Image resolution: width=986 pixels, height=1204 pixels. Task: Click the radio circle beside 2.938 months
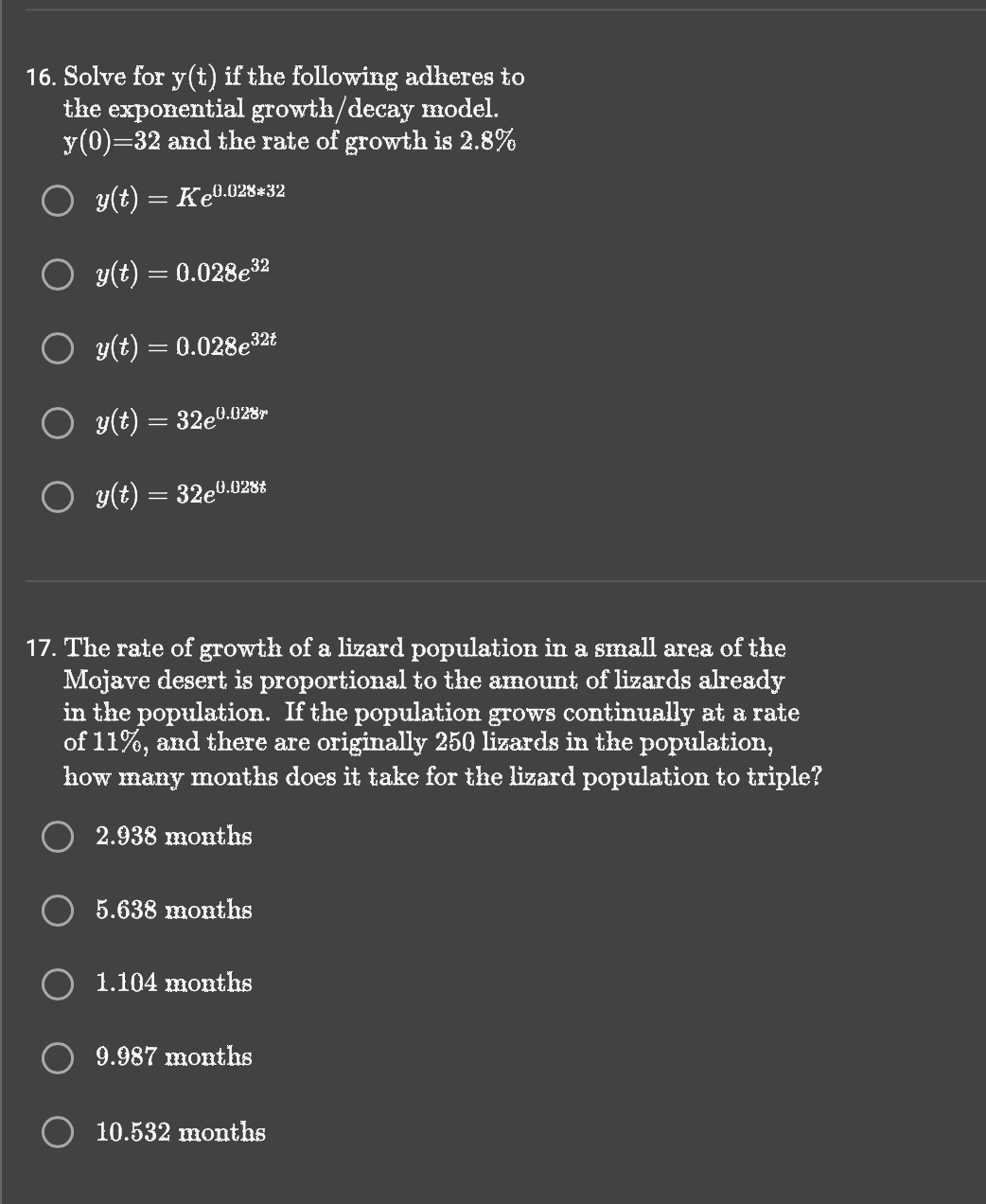coord(57,836)
